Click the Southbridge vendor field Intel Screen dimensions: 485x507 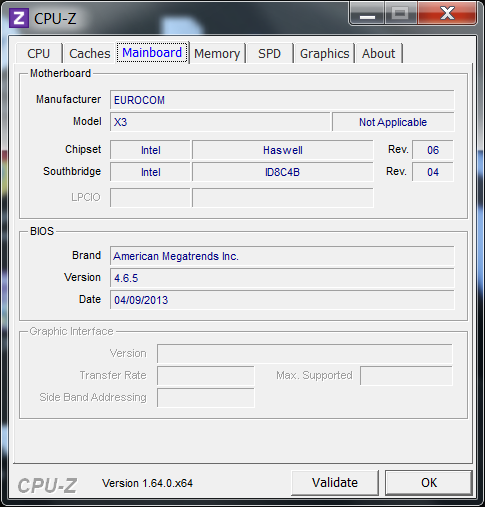tap(150, 172)
